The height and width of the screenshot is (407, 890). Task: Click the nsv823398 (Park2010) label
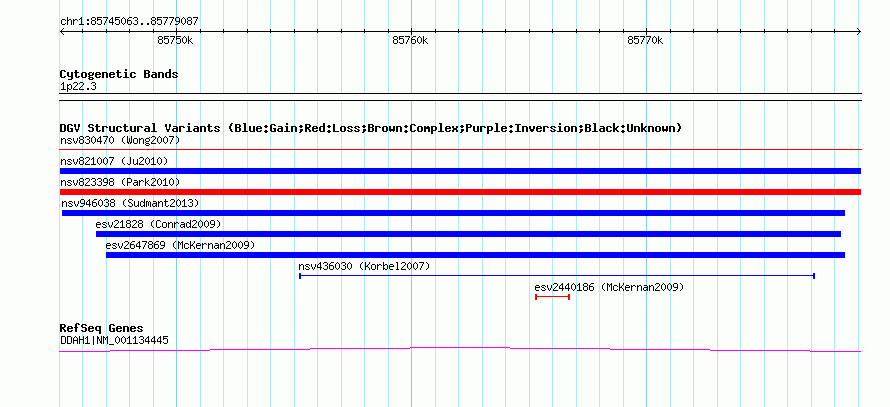(120, 182)
